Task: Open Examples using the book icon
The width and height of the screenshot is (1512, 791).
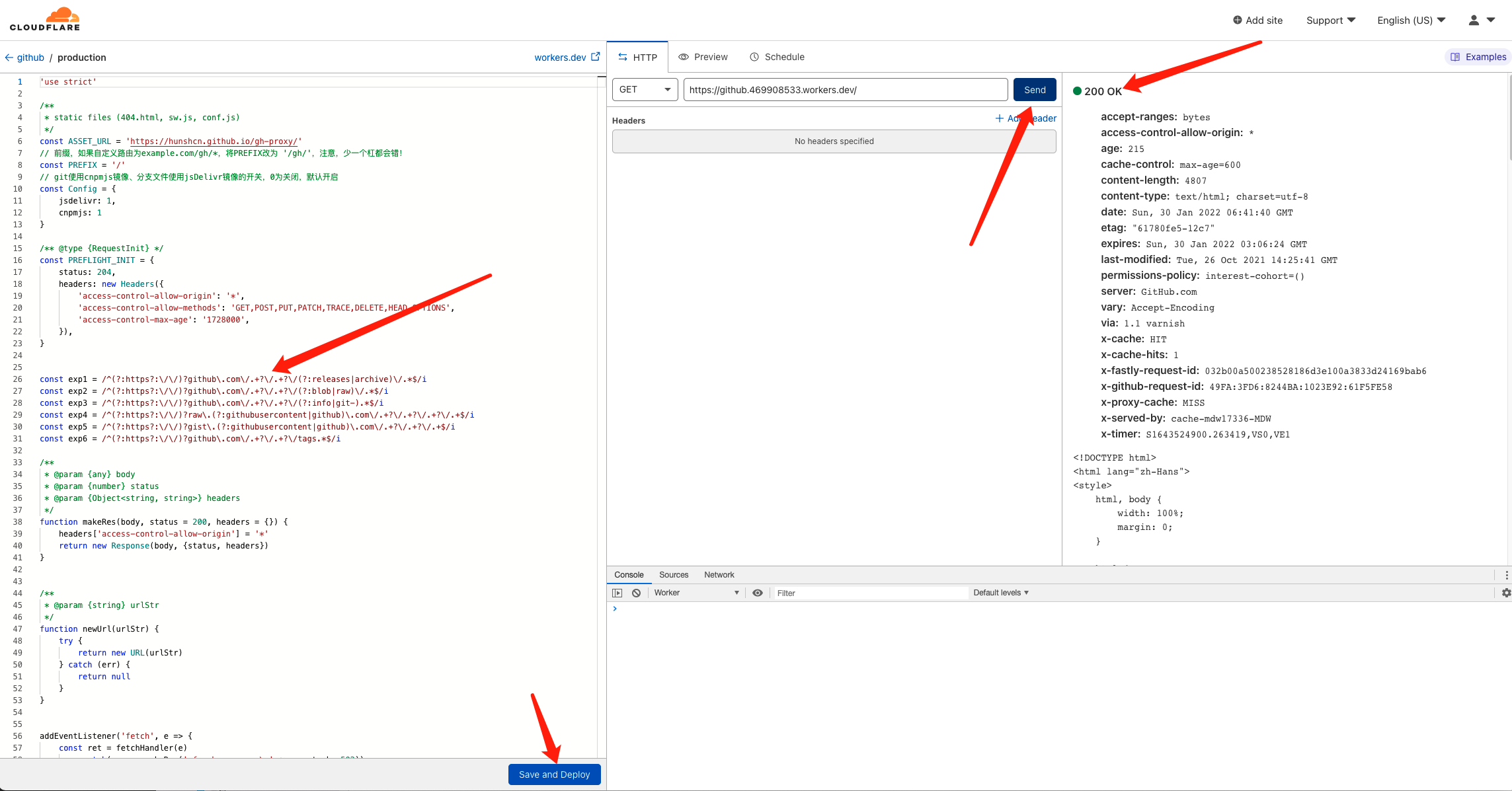Action: click(x=1454, y=57)
